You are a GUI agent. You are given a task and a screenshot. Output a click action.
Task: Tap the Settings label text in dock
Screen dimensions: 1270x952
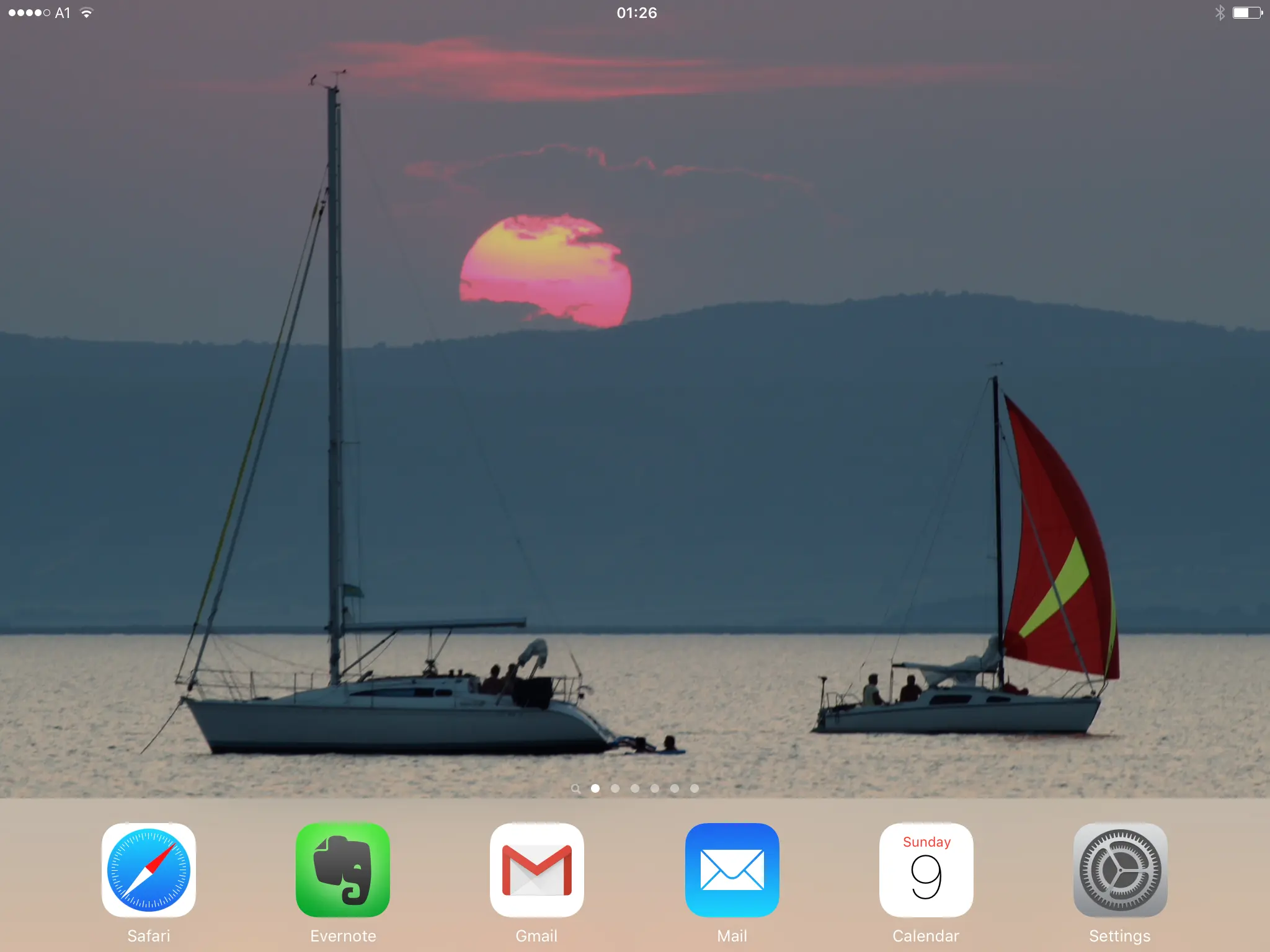[1120, 936]
